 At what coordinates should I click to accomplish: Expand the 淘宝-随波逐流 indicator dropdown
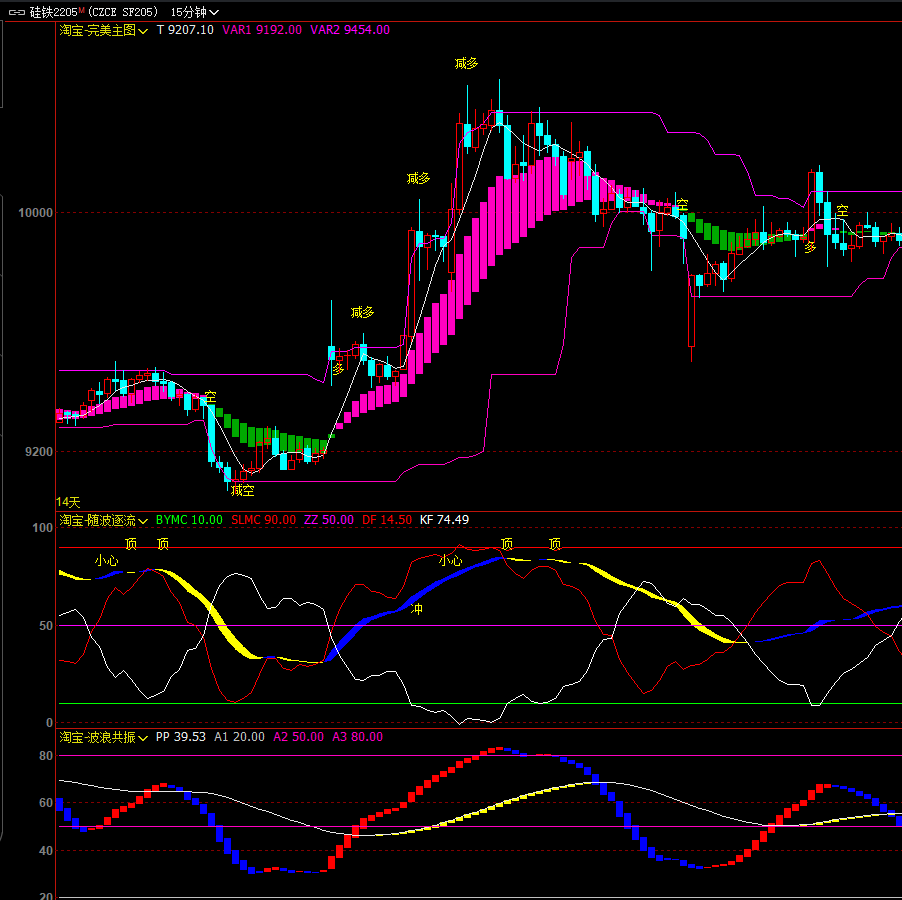point(144,520)
